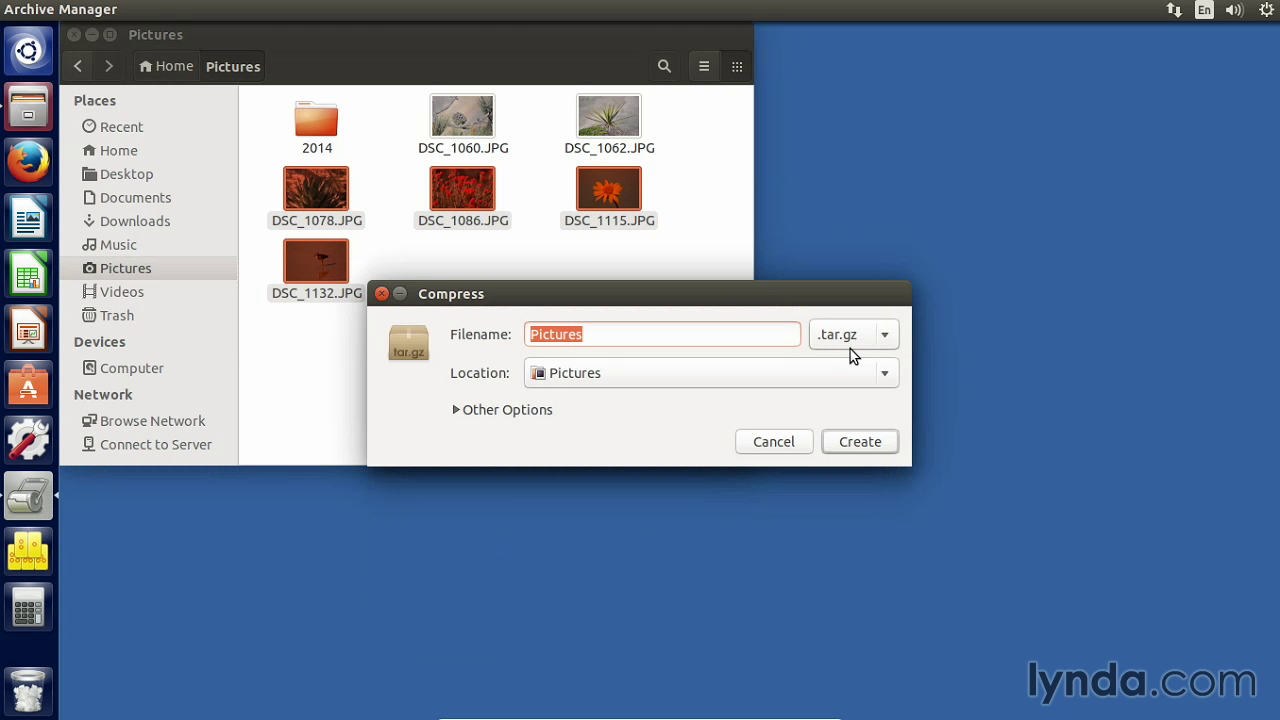Click the tar.gz archive icon in dialog
1280x720 pixels.
(409, 342)
